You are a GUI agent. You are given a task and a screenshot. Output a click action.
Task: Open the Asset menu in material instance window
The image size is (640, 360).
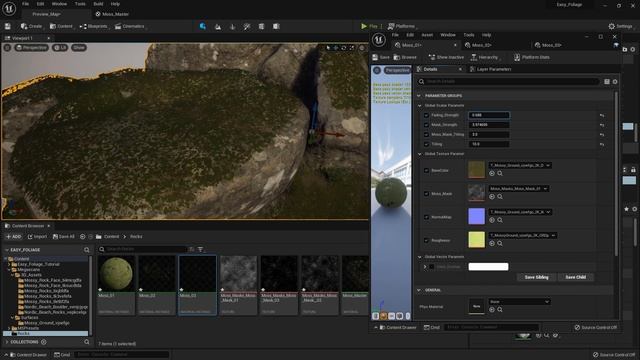[x=427, y=35]
